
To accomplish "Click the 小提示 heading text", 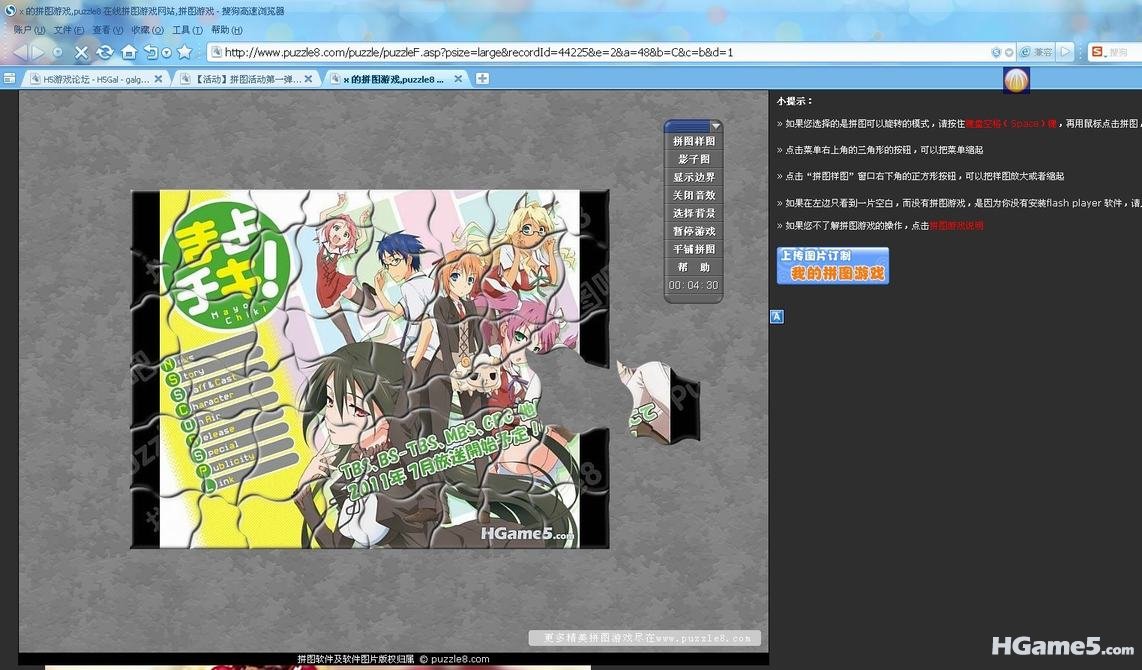I will [x=795, y=101].
